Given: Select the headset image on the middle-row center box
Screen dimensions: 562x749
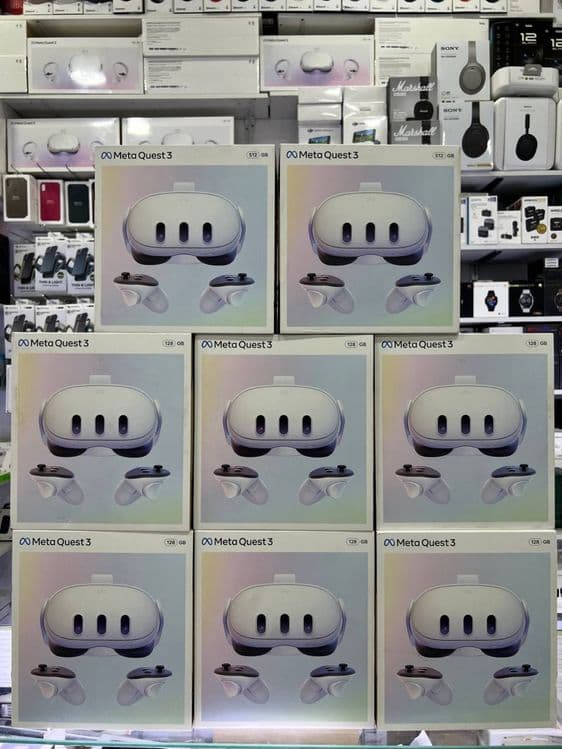Looking at the screenshot, I should (284, 418).
